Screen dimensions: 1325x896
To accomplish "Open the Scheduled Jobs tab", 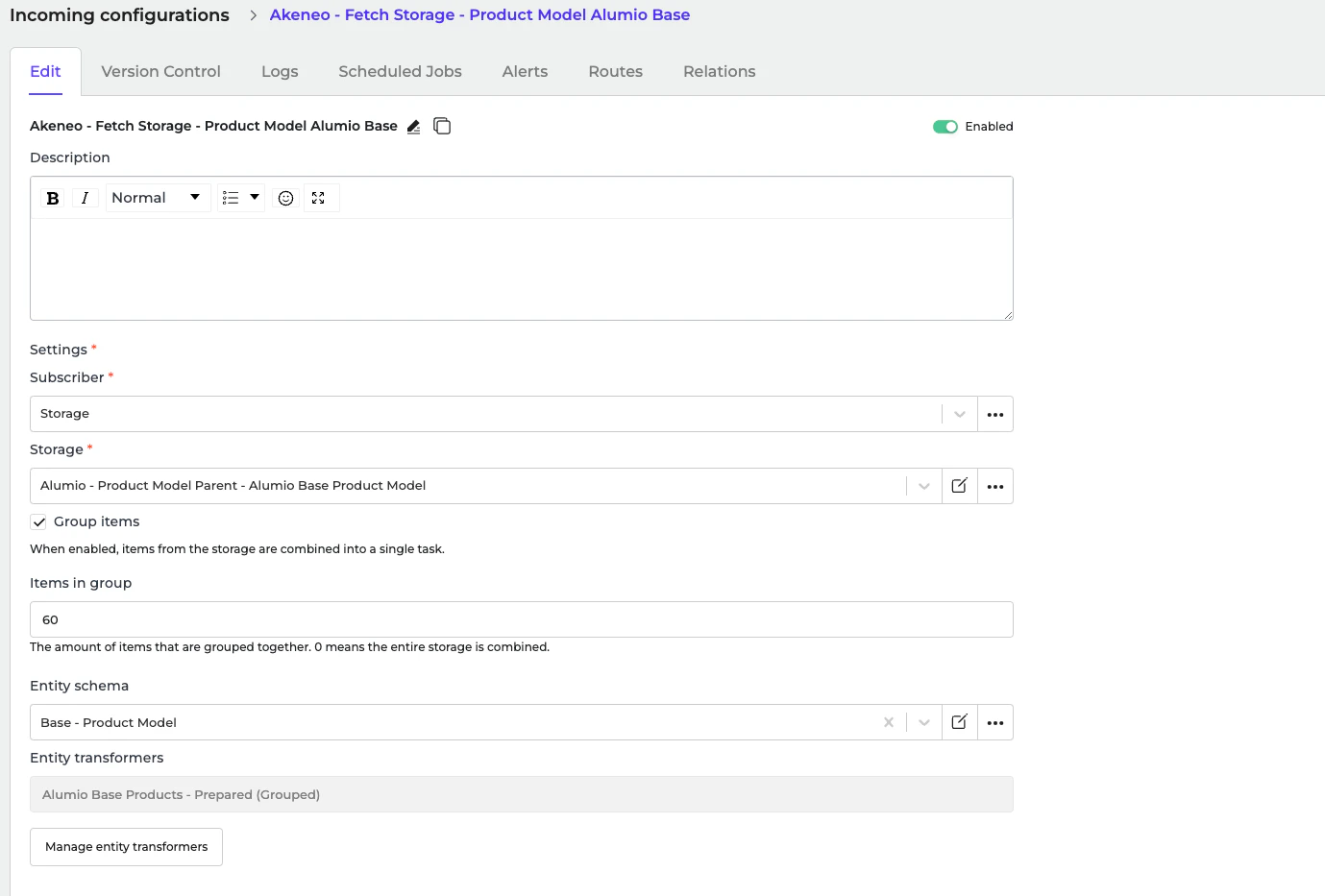I will tap(400, 71).
